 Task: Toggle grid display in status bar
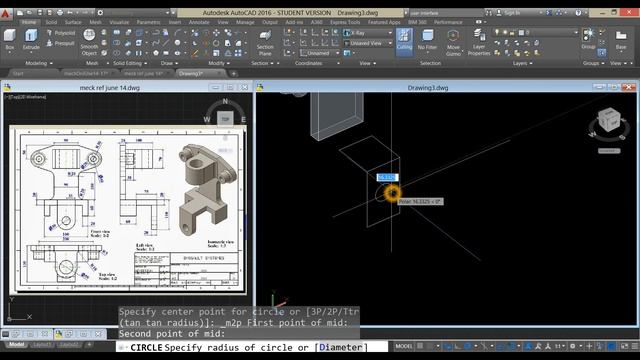[420, 346]
